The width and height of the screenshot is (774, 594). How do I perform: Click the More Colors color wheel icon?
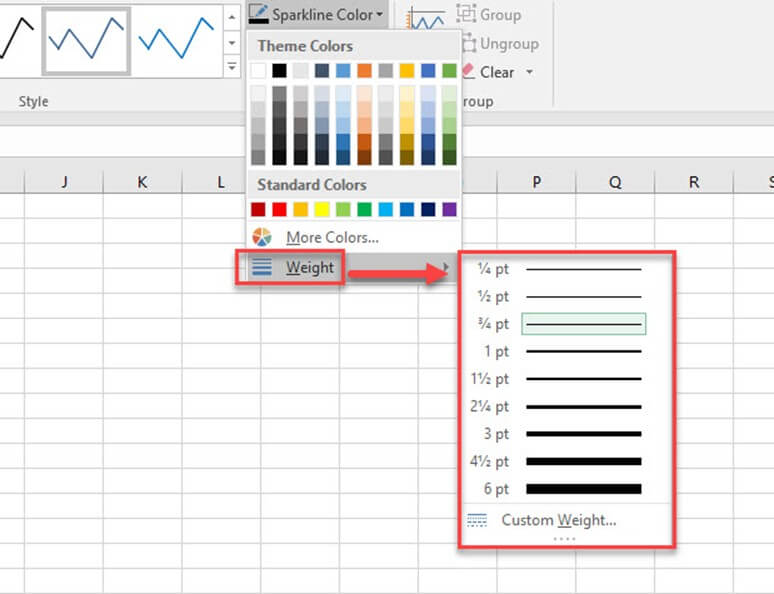click(x=262, y=238)
